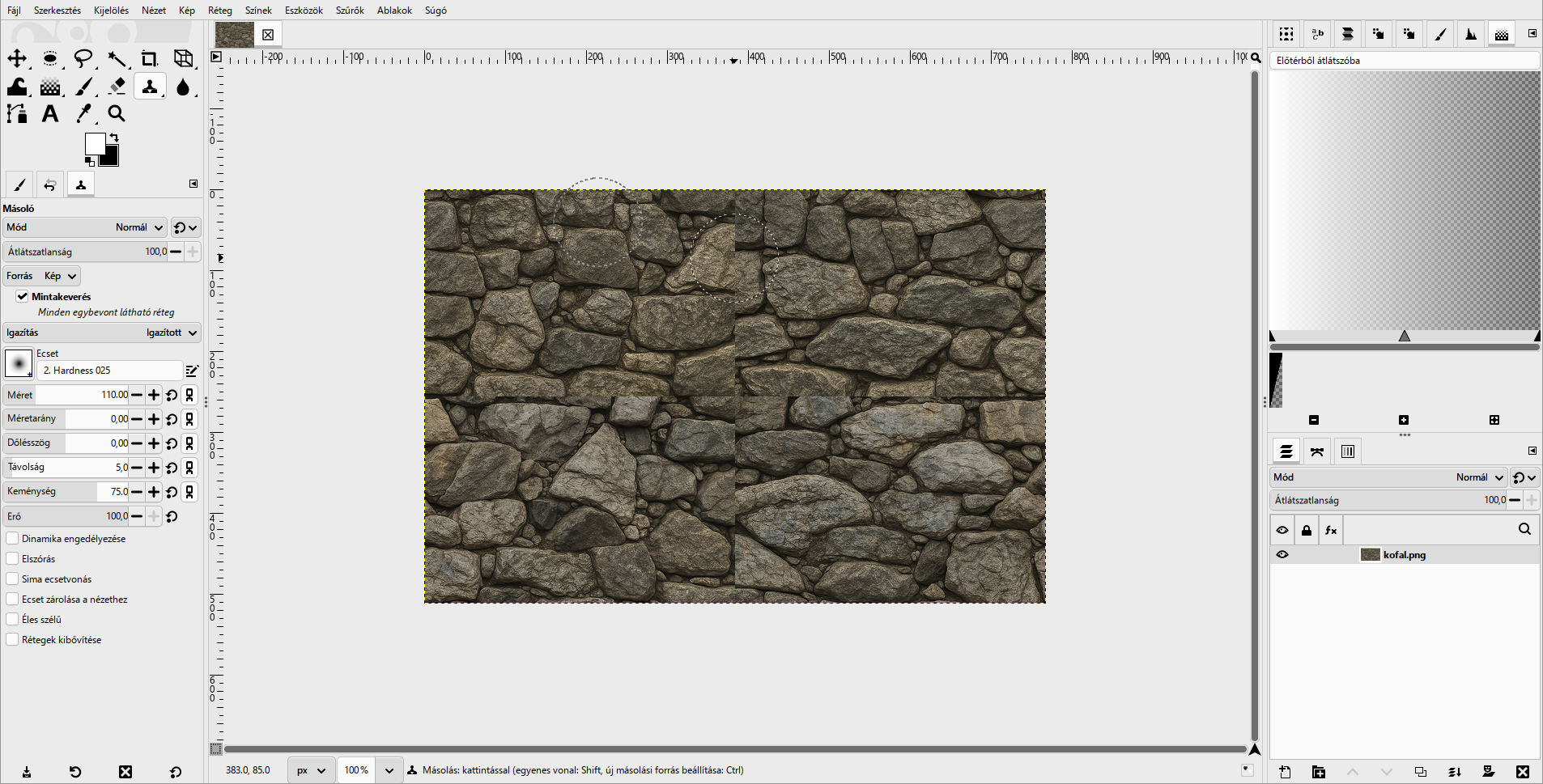Open the Igazítás Igazított dropdown

[102, 333]
